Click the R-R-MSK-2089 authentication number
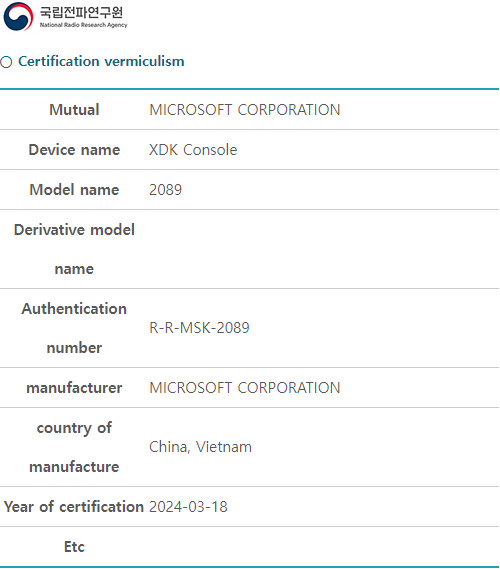Viewport: 500px width, 569px height. (x=199, y=328)
